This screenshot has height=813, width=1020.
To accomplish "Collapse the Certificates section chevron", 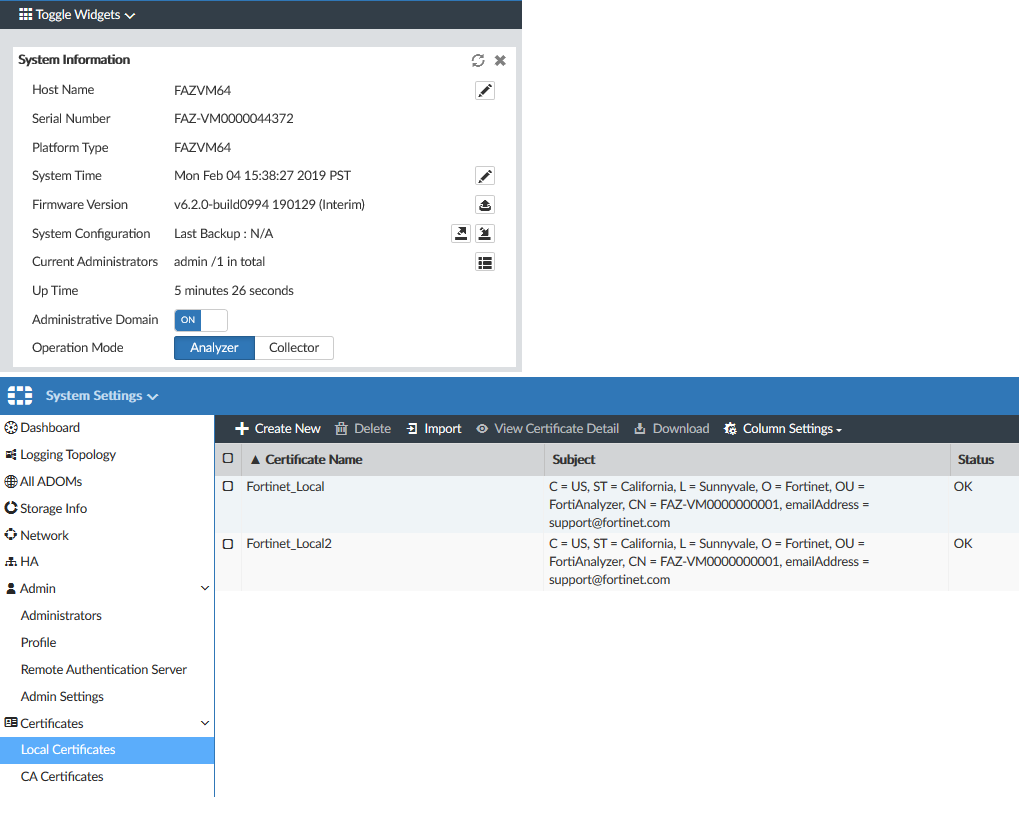I will (205, 723).
